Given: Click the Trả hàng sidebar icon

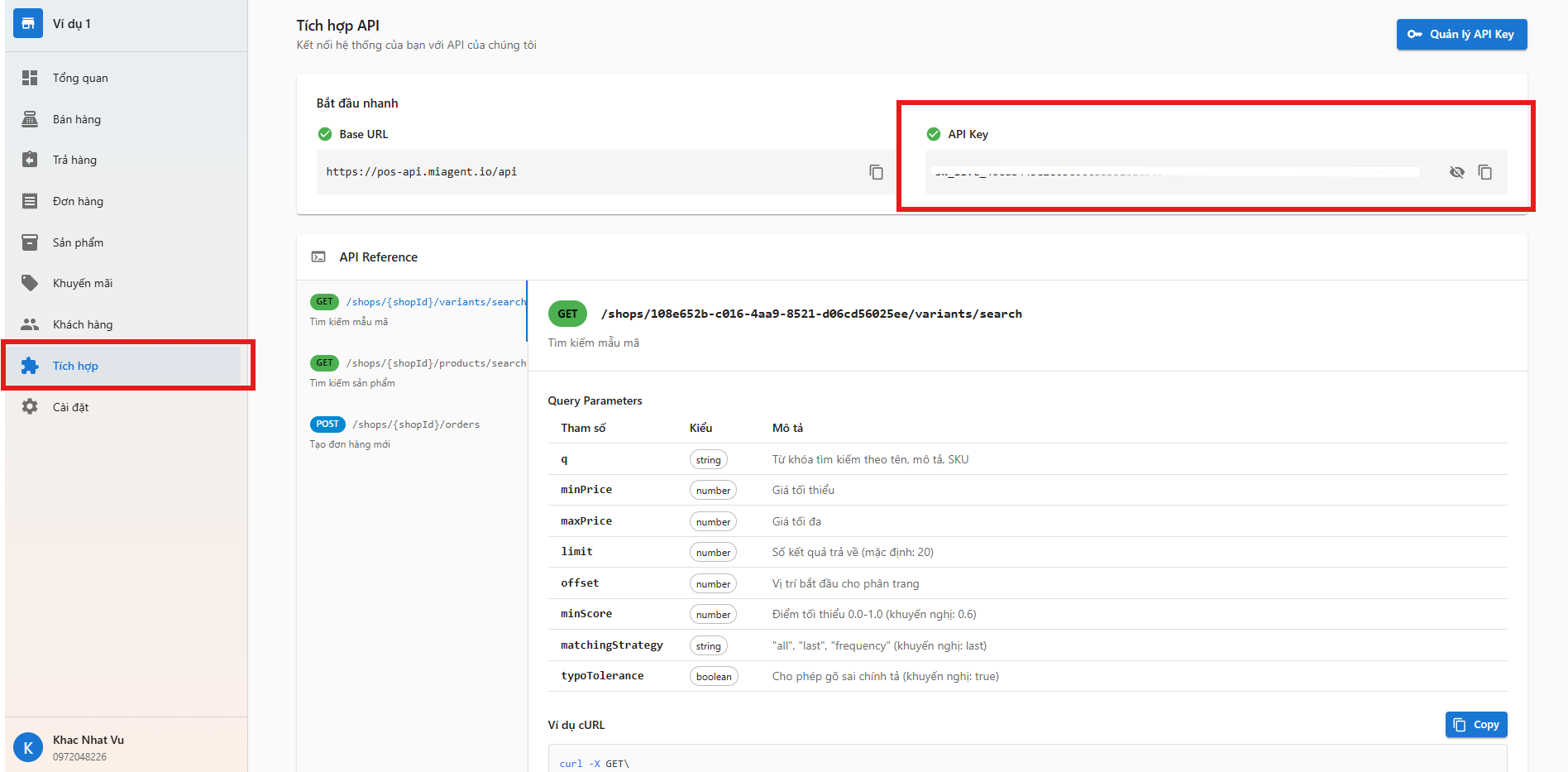Looking at the screenshot, I should coord(30,160).
